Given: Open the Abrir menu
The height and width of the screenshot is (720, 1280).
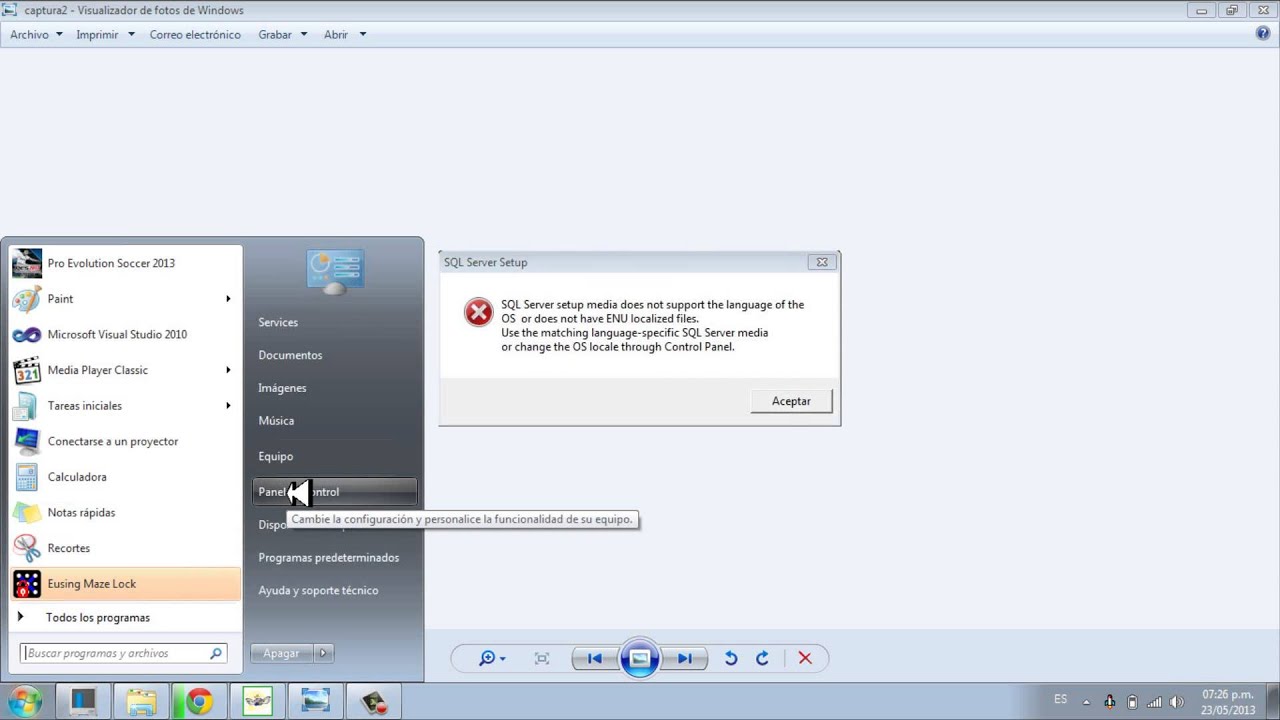Looking at the screenshot, I should (x=344, y=34).
